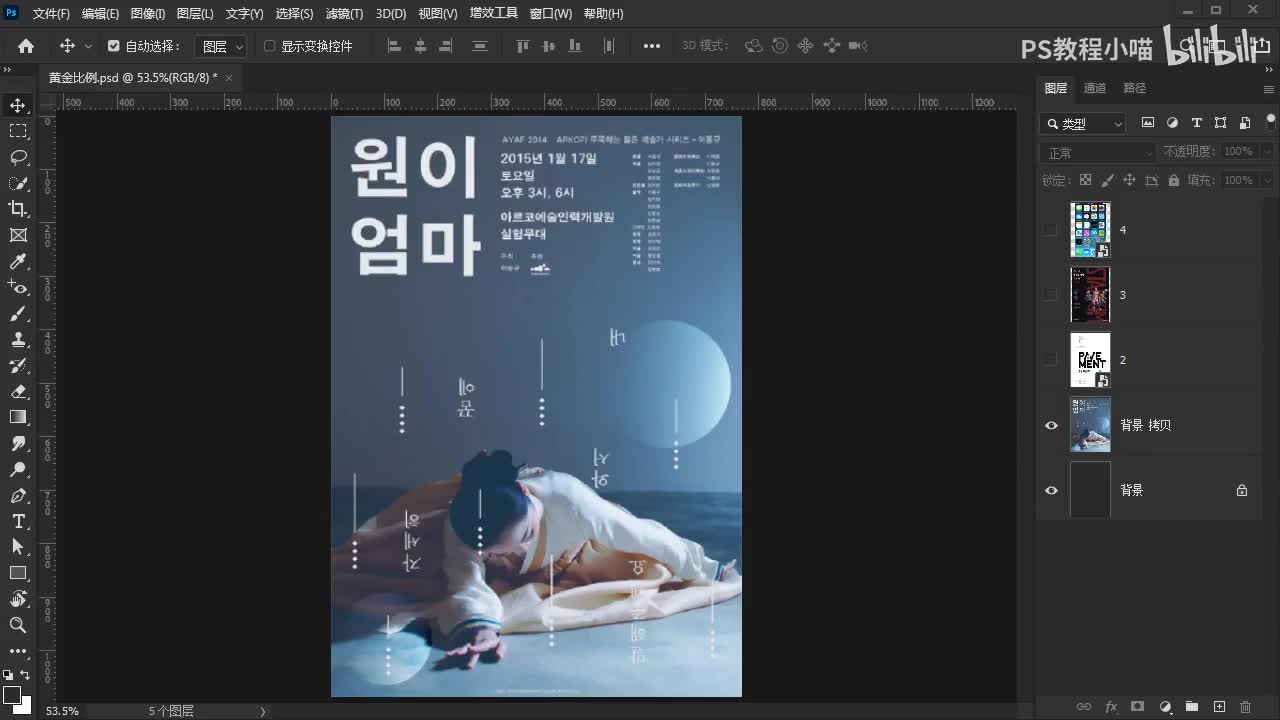This screenshot has width=1280, height=720.
Task: Toggle the 自动选择 checkbox
Action: point(114,46)
